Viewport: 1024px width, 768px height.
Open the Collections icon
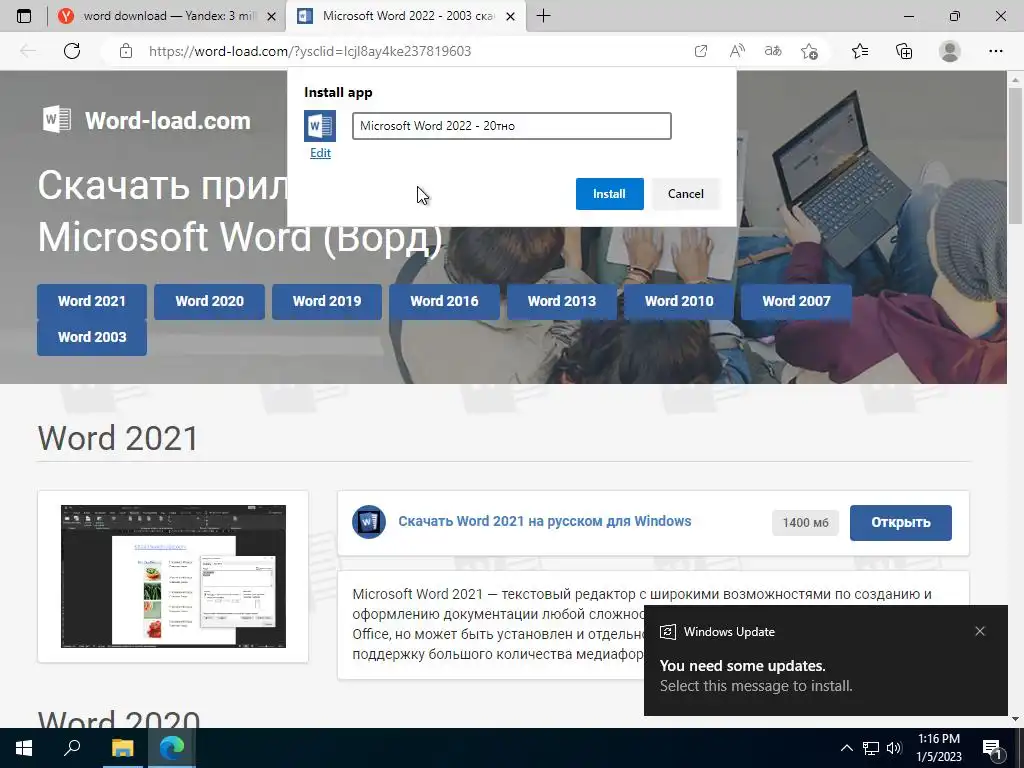coord(904,51)
